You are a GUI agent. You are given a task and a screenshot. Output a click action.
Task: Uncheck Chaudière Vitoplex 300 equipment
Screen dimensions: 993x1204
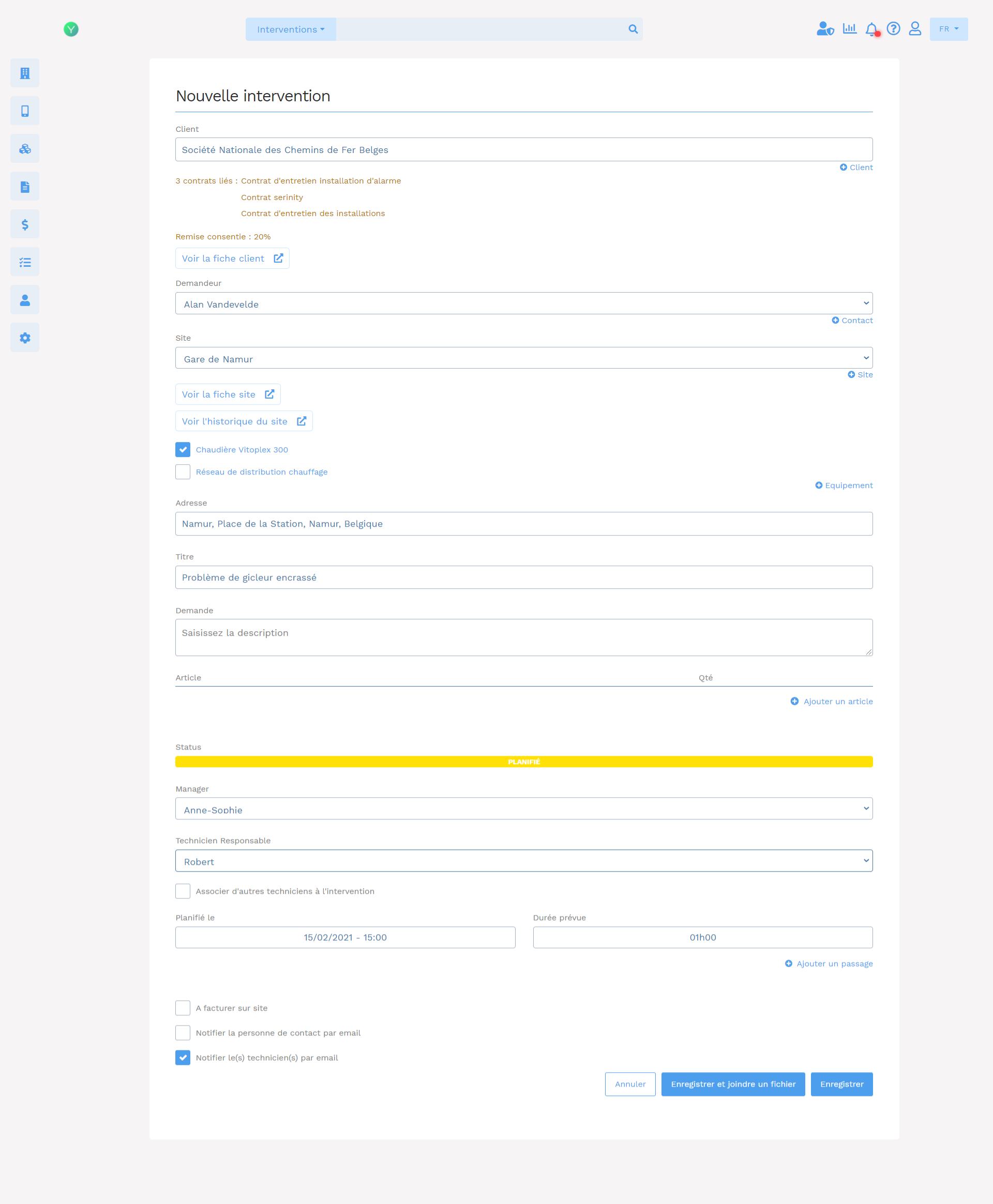pos(183,449)
